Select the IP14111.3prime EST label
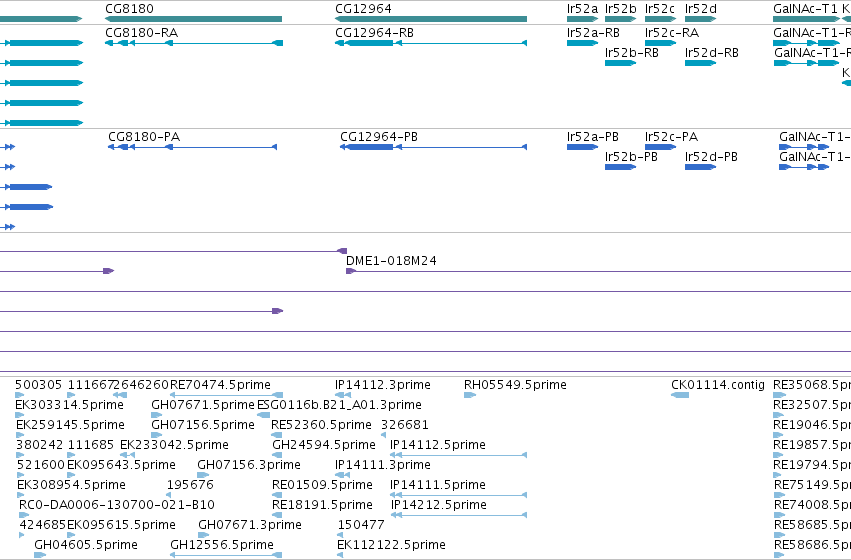Image resolution: width=851 pixels, height=560 pixels. [x=383, y=465]
